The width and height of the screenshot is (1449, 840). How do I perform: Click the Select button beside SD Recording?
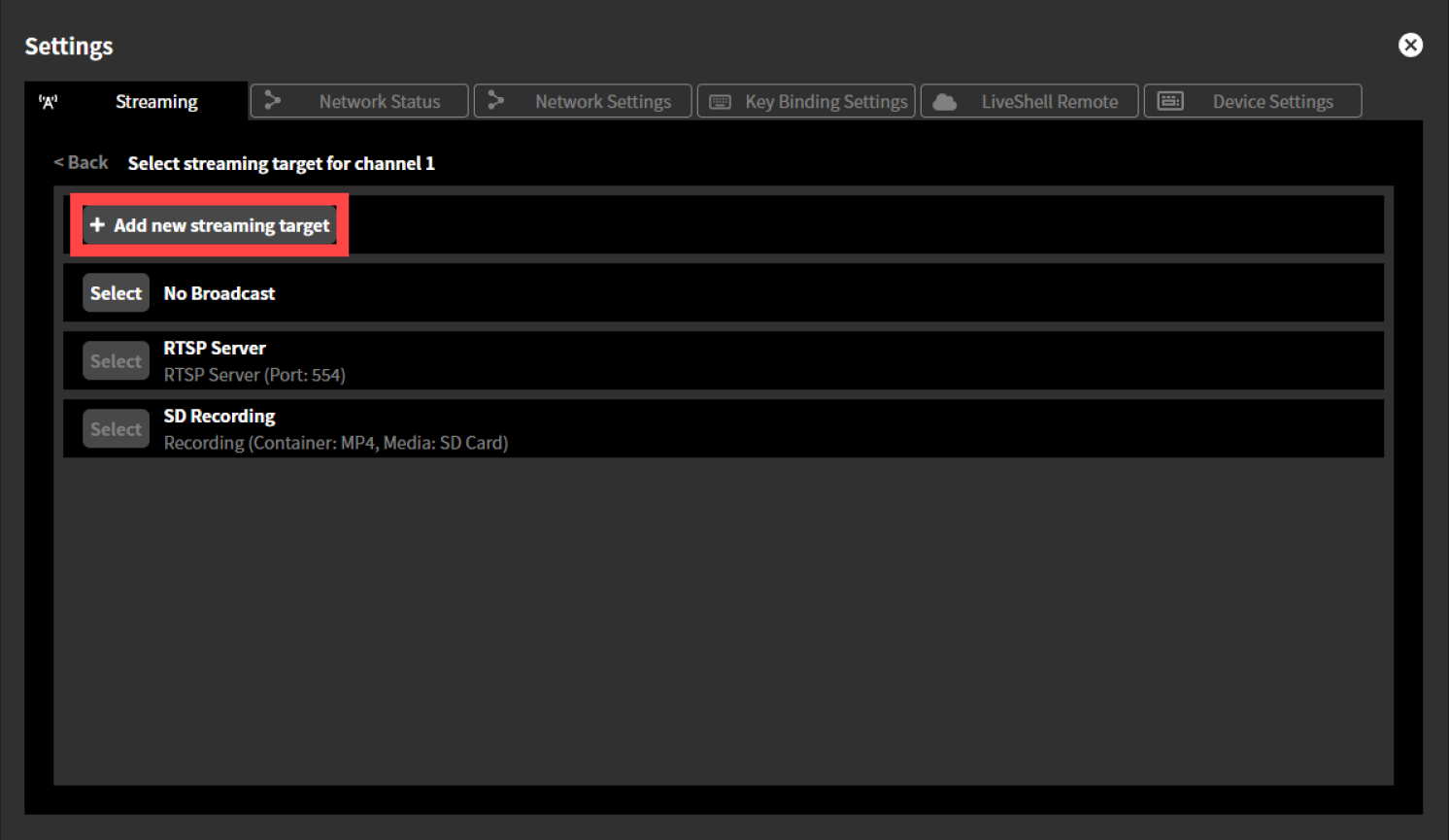(115, 428)
